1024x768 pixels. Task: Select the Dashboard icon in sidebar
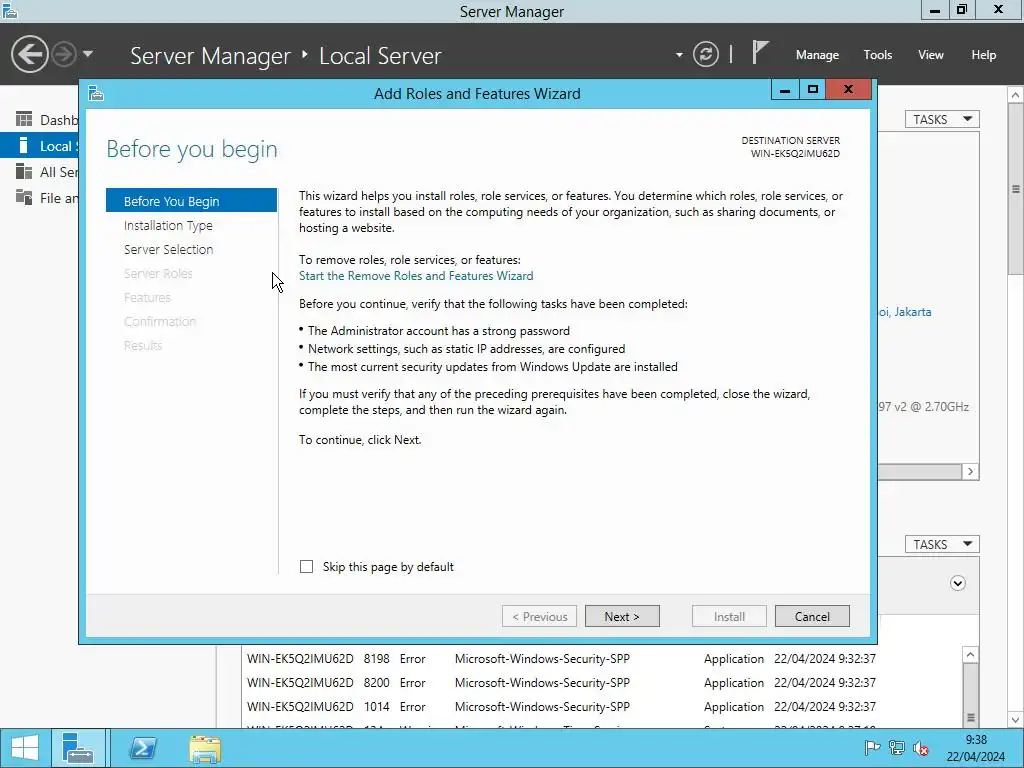coord(24,119)
